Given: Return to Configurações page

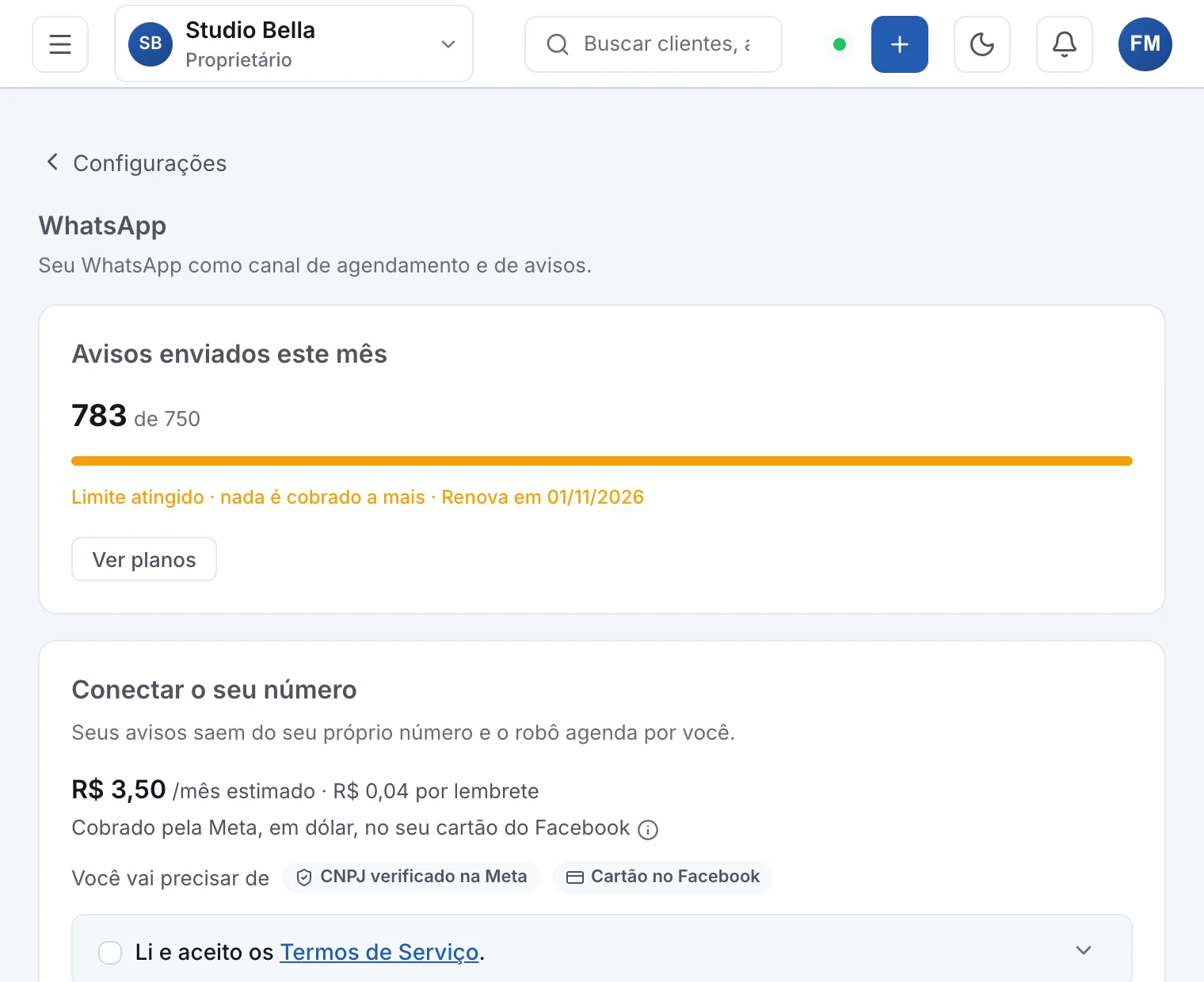Looking at the screenshot, I should [150, 163].
